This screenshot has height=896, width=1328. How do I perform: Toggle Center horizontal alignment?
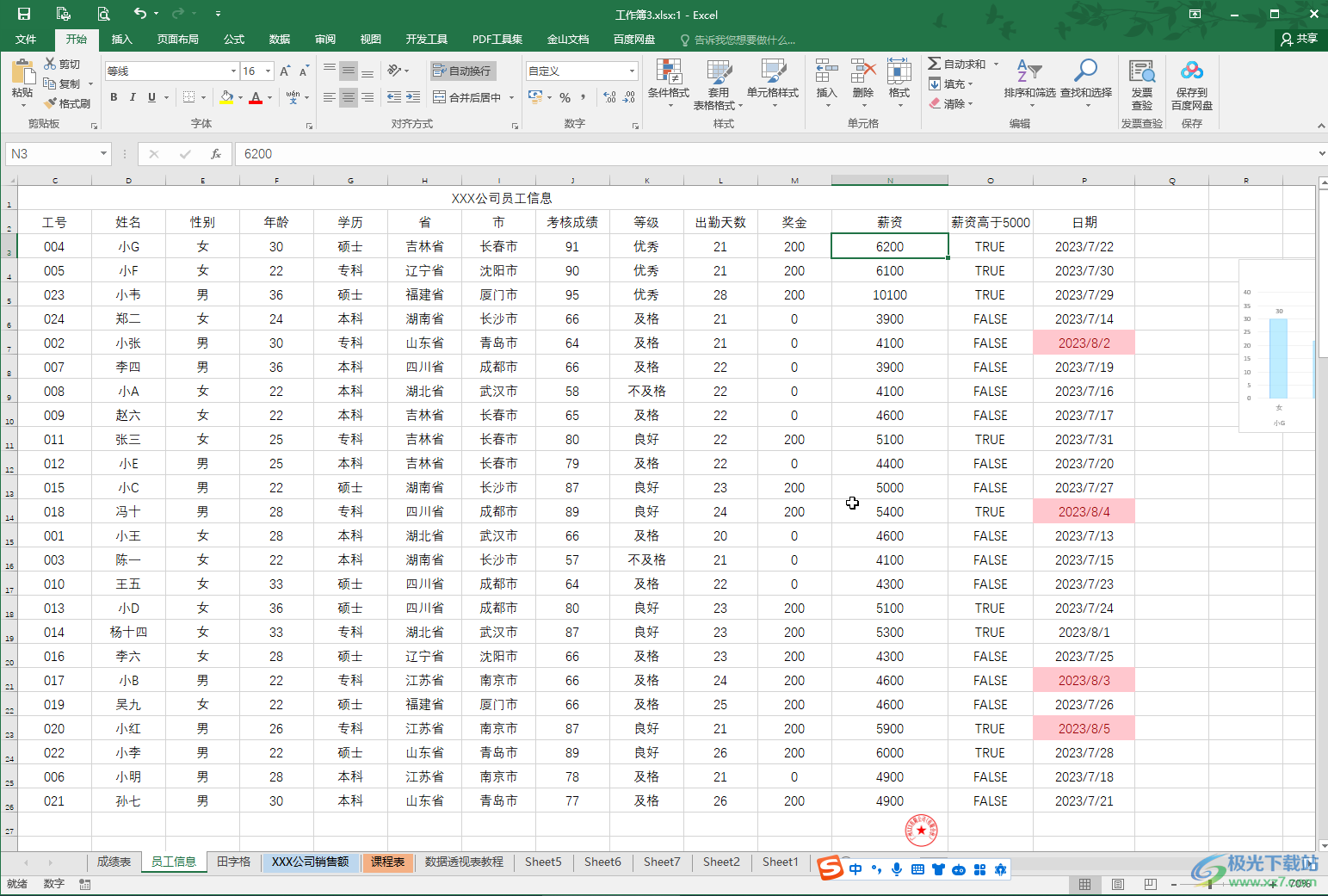click(349, 97)
